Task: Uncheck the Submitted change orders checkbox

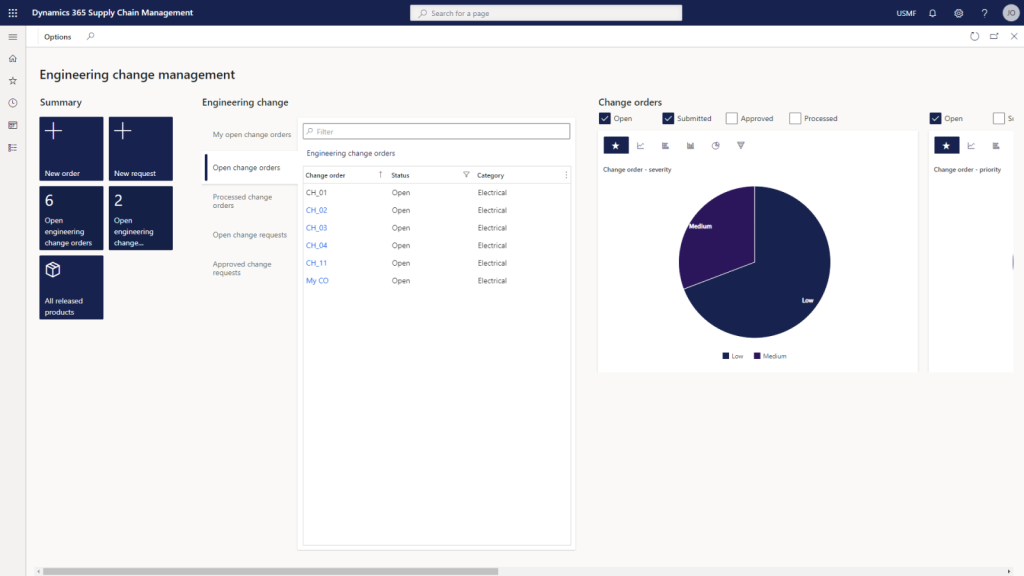Action: click(x=668, y=118)
